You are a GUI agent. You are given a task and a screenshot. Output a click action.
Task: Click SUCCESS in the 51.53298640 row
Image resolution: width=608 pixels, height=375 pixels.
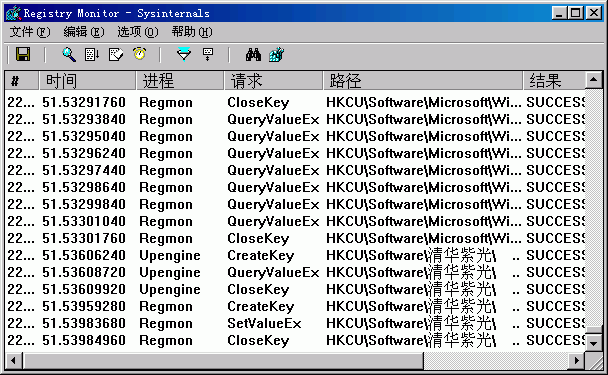coord(555,188)
